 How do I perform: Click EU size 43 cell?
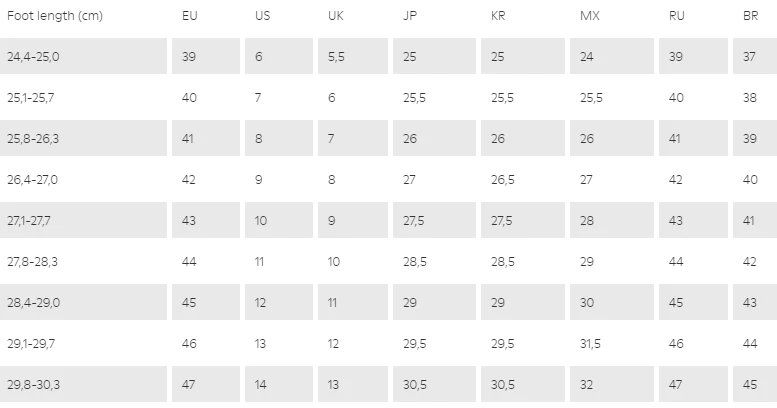pyautogui.click(x=189, y=220)
